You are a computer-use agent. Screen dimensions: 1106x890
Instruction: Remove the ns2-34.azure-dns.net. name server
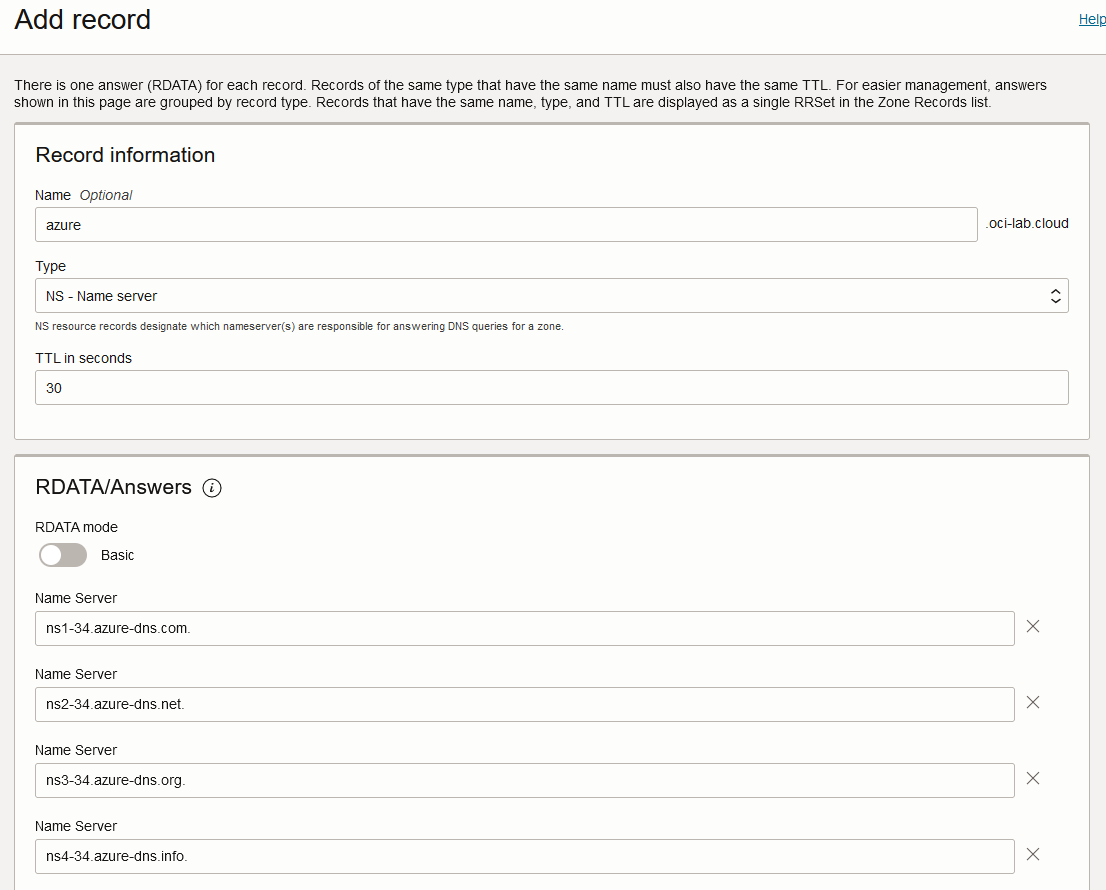[x=1033, y=702]
